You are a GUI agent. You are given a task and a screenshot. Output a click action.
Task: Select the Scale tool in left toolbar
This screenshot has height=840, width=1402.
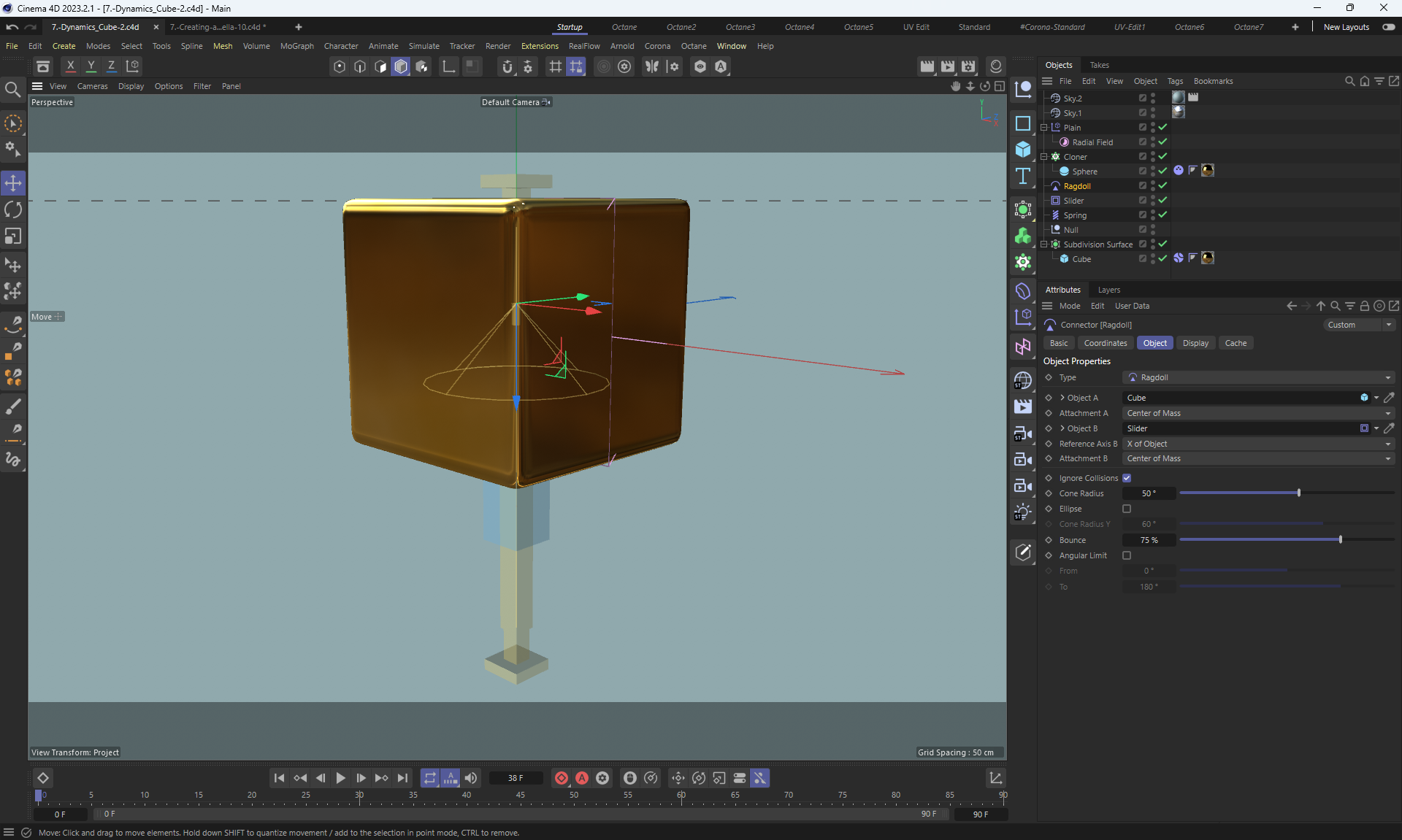13,236
